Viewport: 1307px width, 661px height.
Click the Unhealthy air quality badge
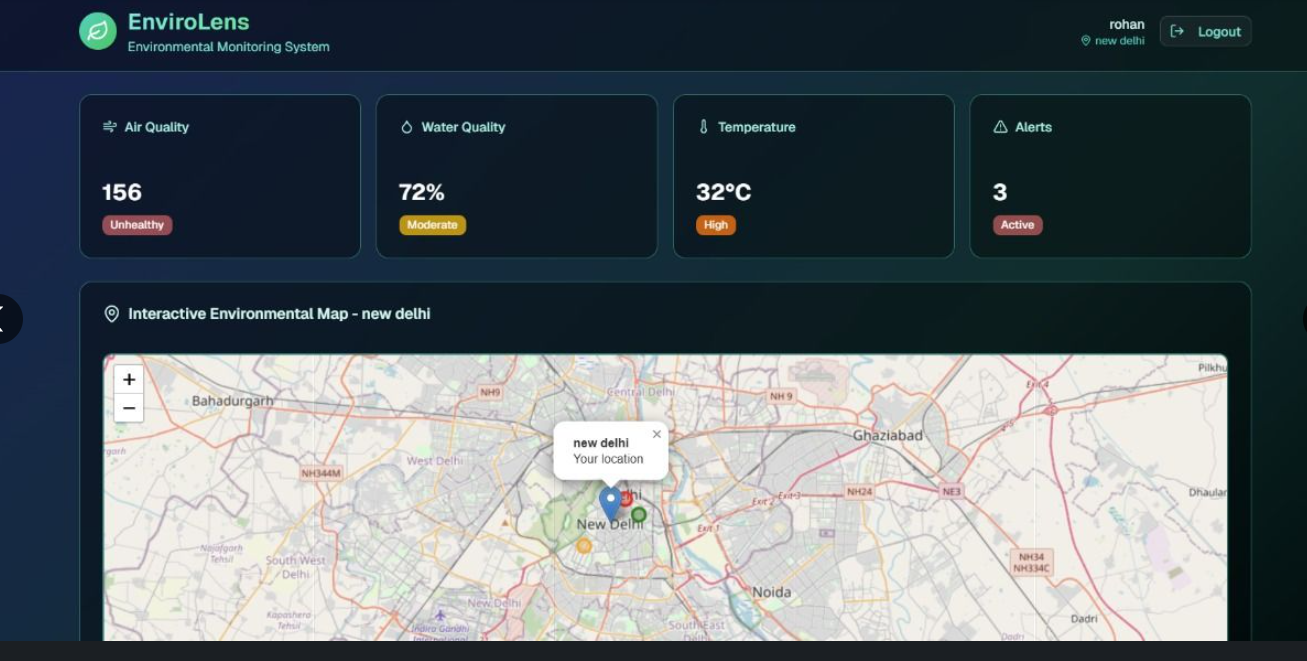[137, 225]
